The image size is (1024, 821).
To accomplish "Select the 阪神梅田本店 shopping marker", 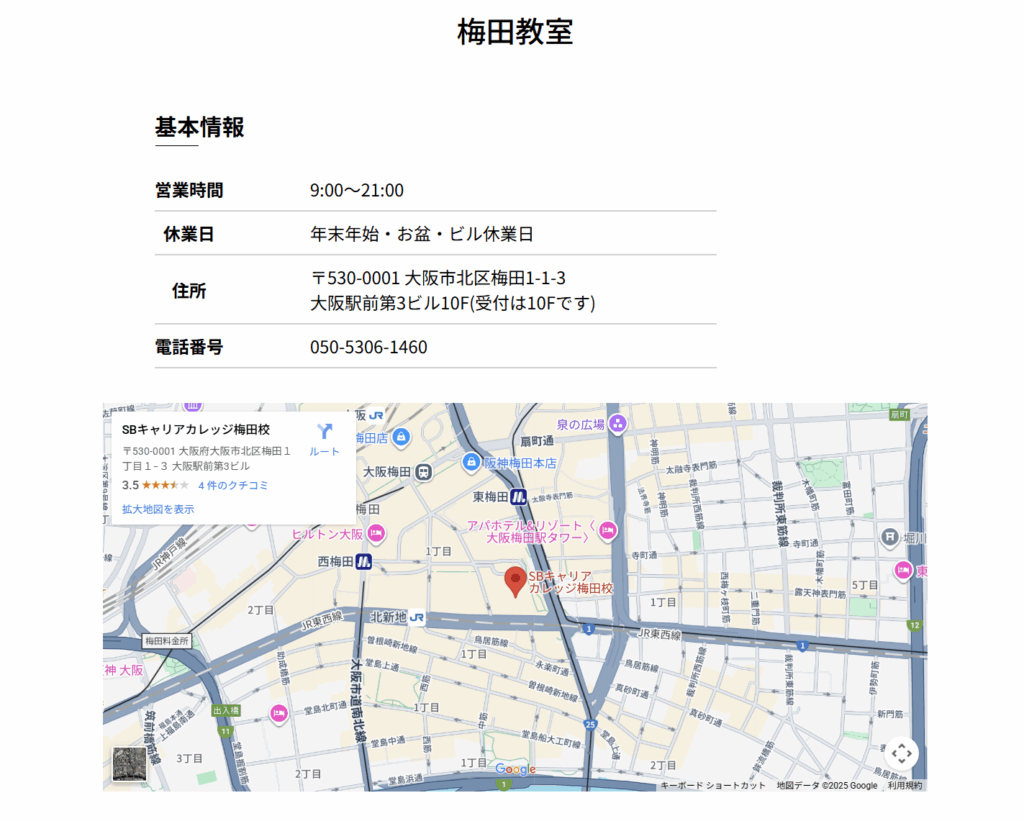I will [x=472, y=462].
